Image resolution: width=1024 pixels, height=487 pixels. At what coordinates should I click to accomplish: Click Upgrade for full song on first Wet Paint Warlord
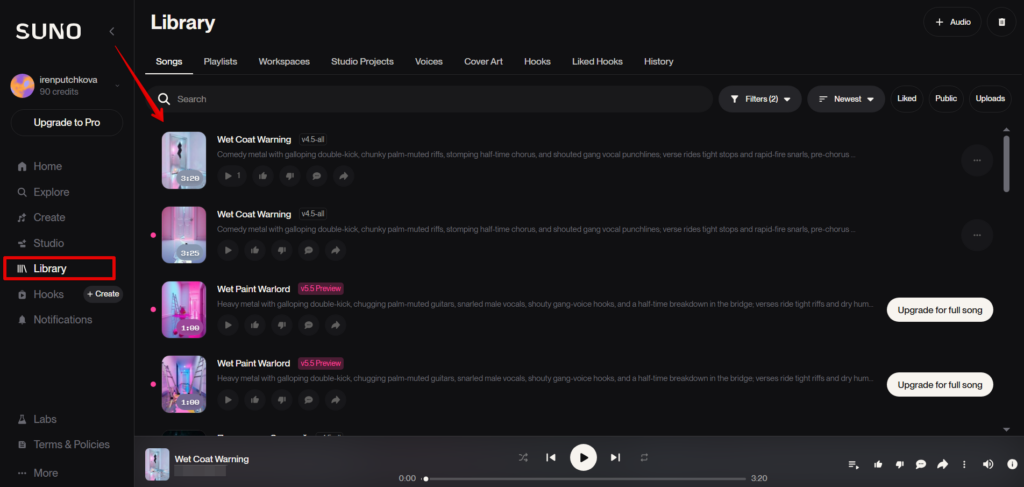point(939,310)
